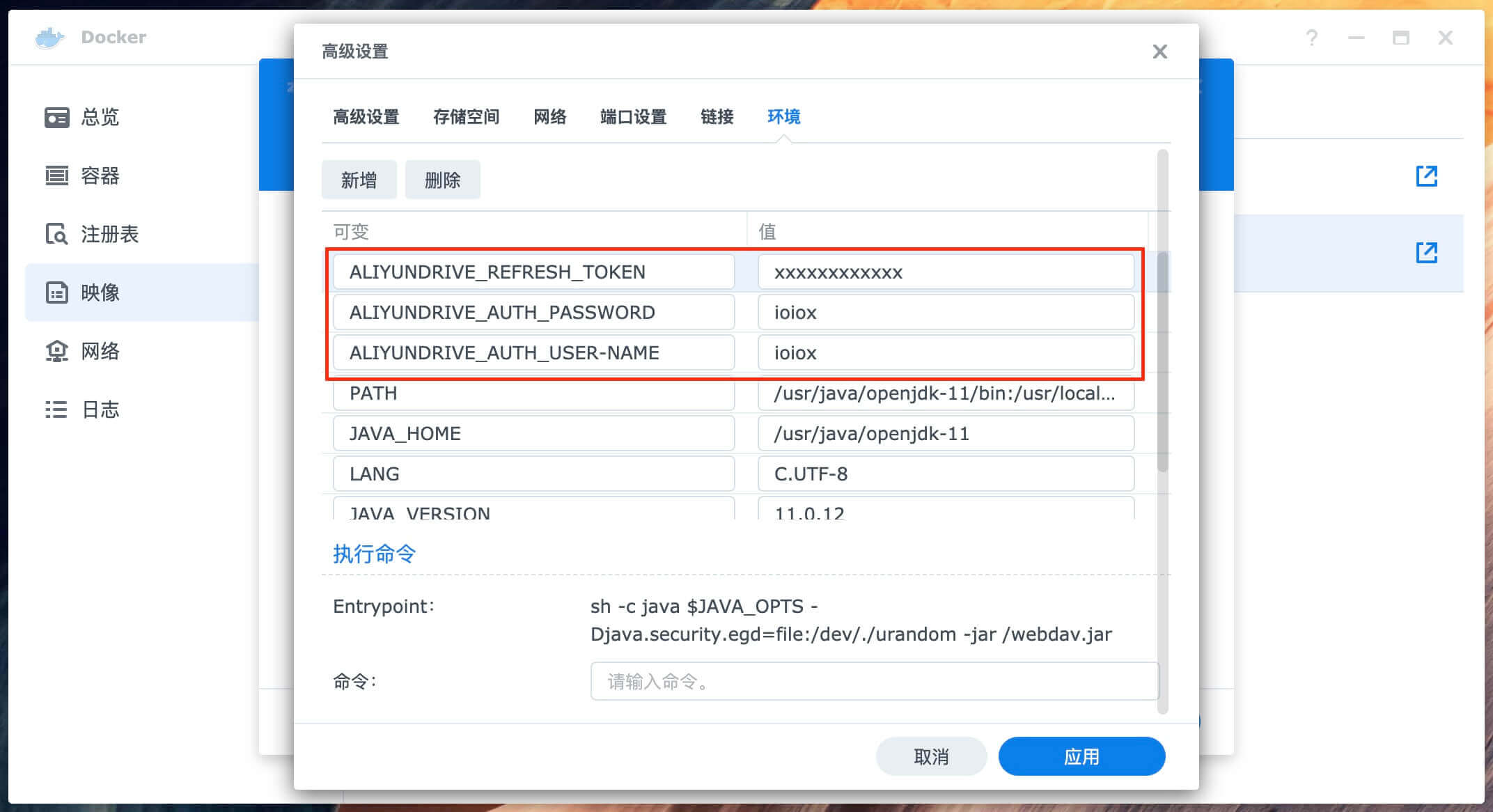Click the 值 column header
This screenshot has height=812, width=1493.
(x=948, y=231)
